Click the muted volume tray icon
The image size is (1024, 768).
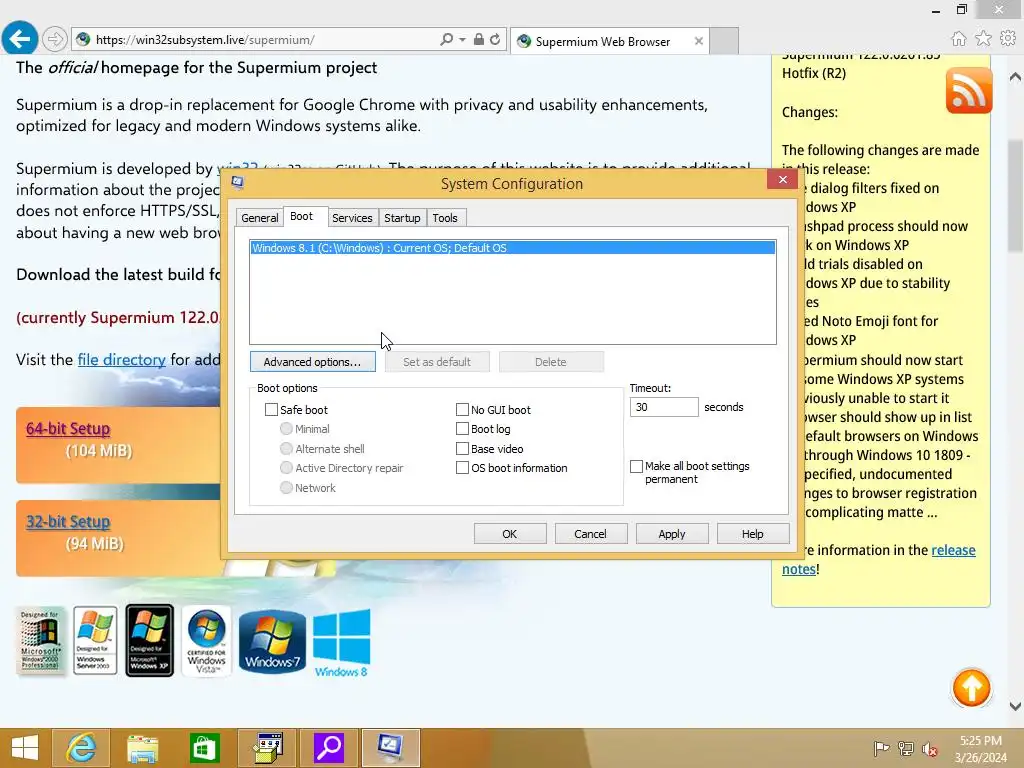pos(930,748)
